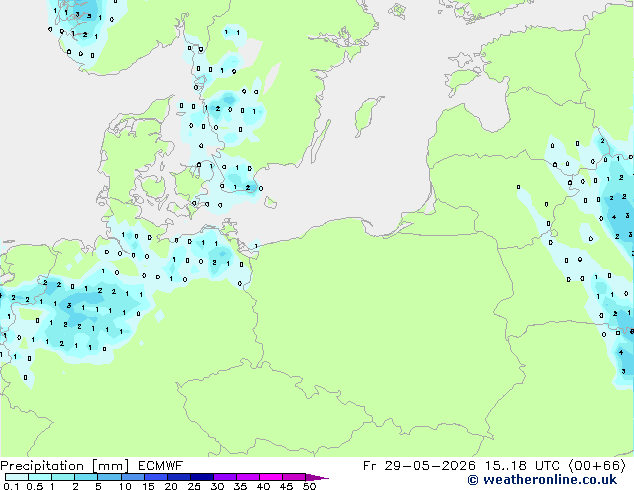Click the legend label '50'
This screenshot has height=490, width=634.
[x=309, y=486]
